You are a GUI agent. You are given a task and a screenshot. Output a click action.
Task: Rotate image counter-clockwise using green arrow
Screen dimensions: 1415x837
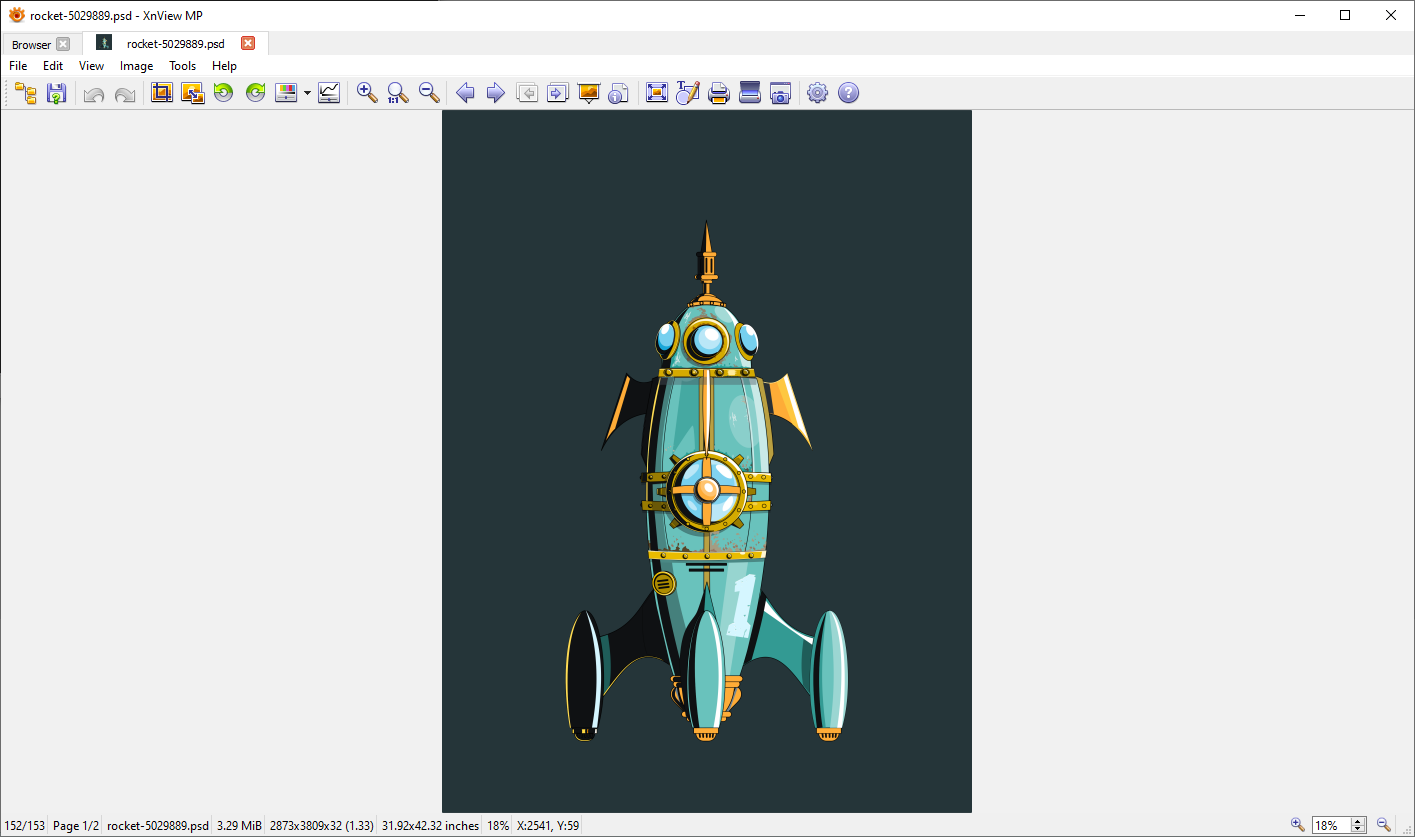223,93
